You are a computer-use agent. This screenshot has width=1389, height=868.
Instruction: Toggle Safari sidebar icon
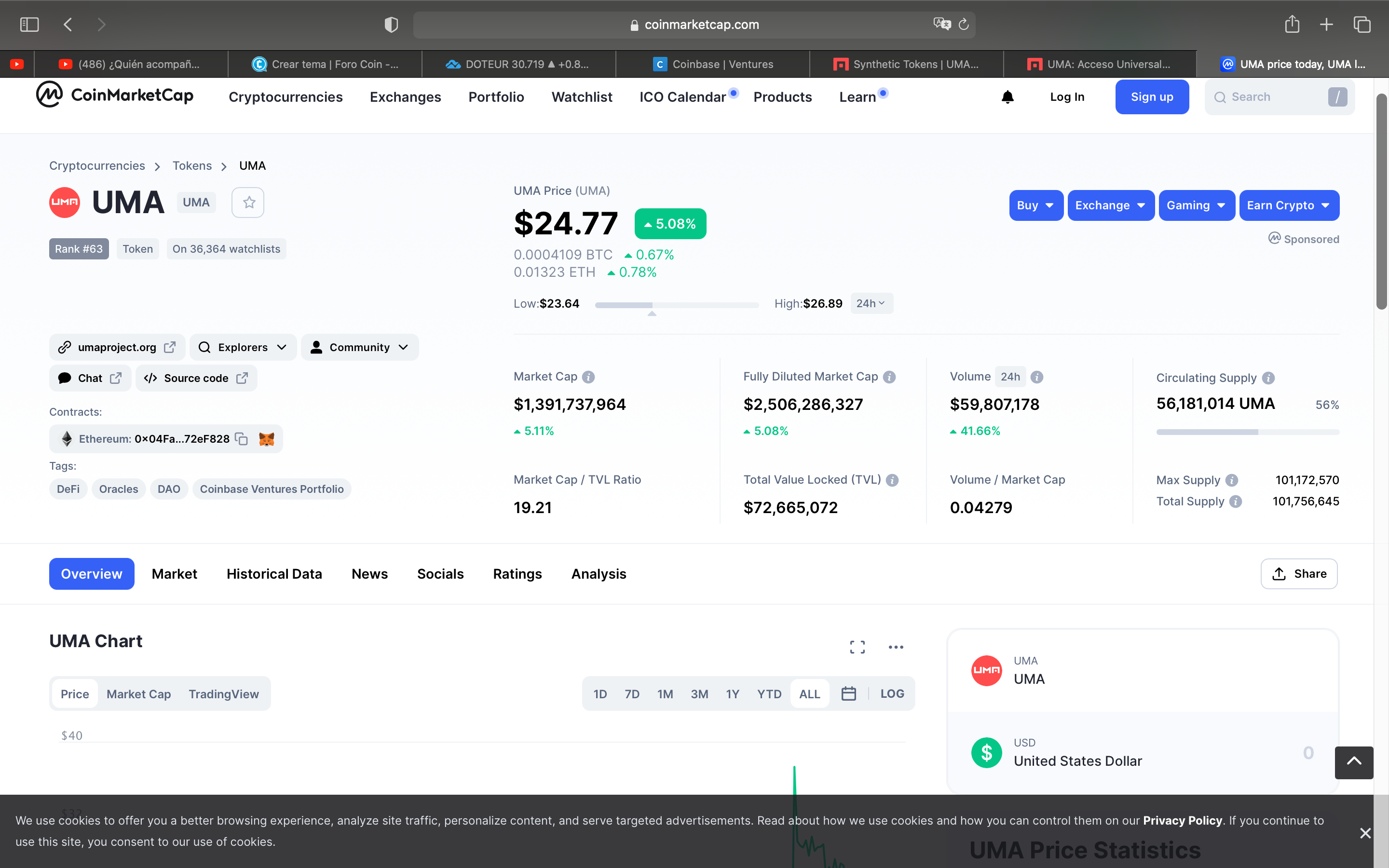click(x=29, y=25)
